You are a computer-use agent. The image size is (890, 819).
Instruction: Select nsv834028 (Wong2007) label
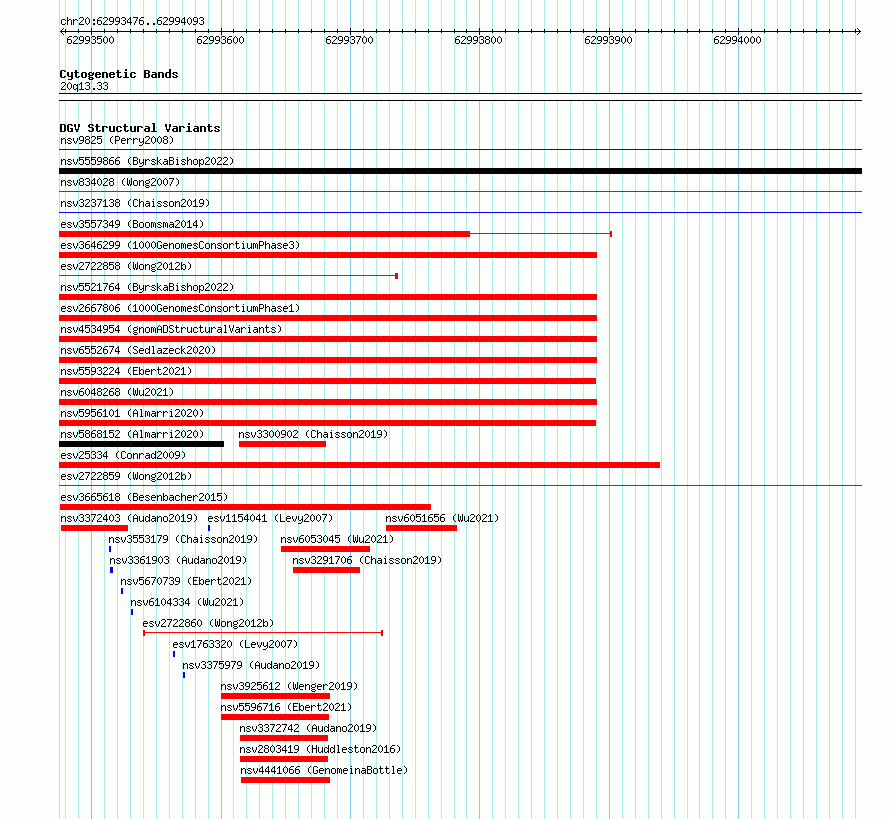pyautogui.click(x=120, y=182)
